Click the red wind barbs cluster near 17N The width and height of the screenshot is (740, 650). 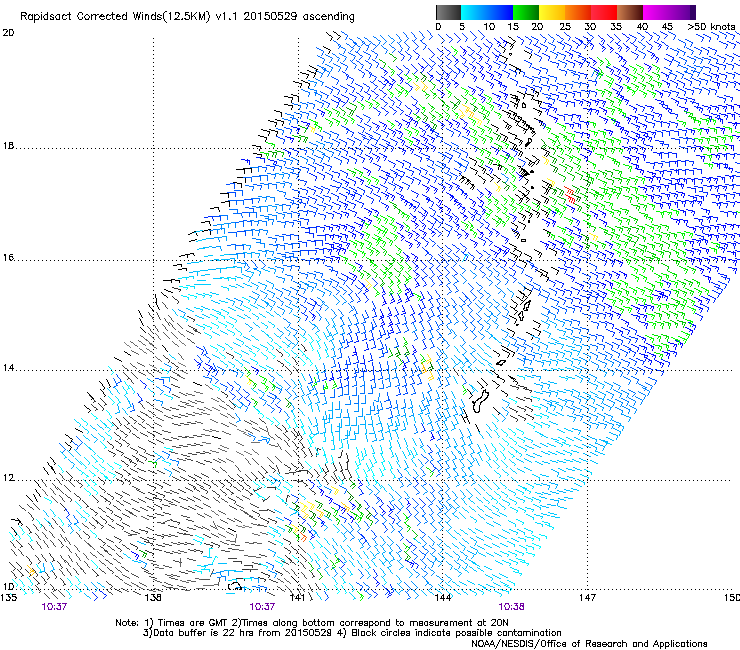click(570, 195)
